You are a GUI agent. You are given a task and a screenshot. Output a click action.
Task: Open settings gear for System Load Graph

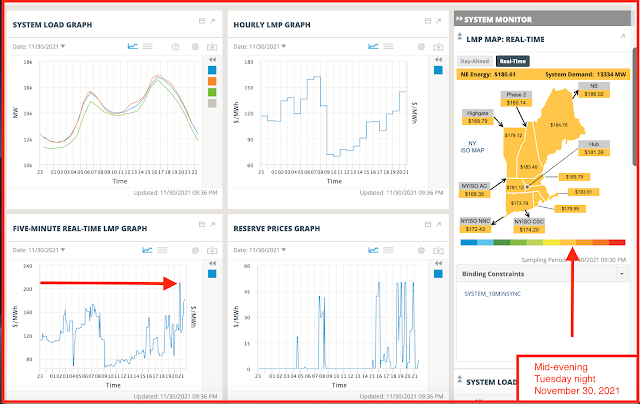(195, 47)
